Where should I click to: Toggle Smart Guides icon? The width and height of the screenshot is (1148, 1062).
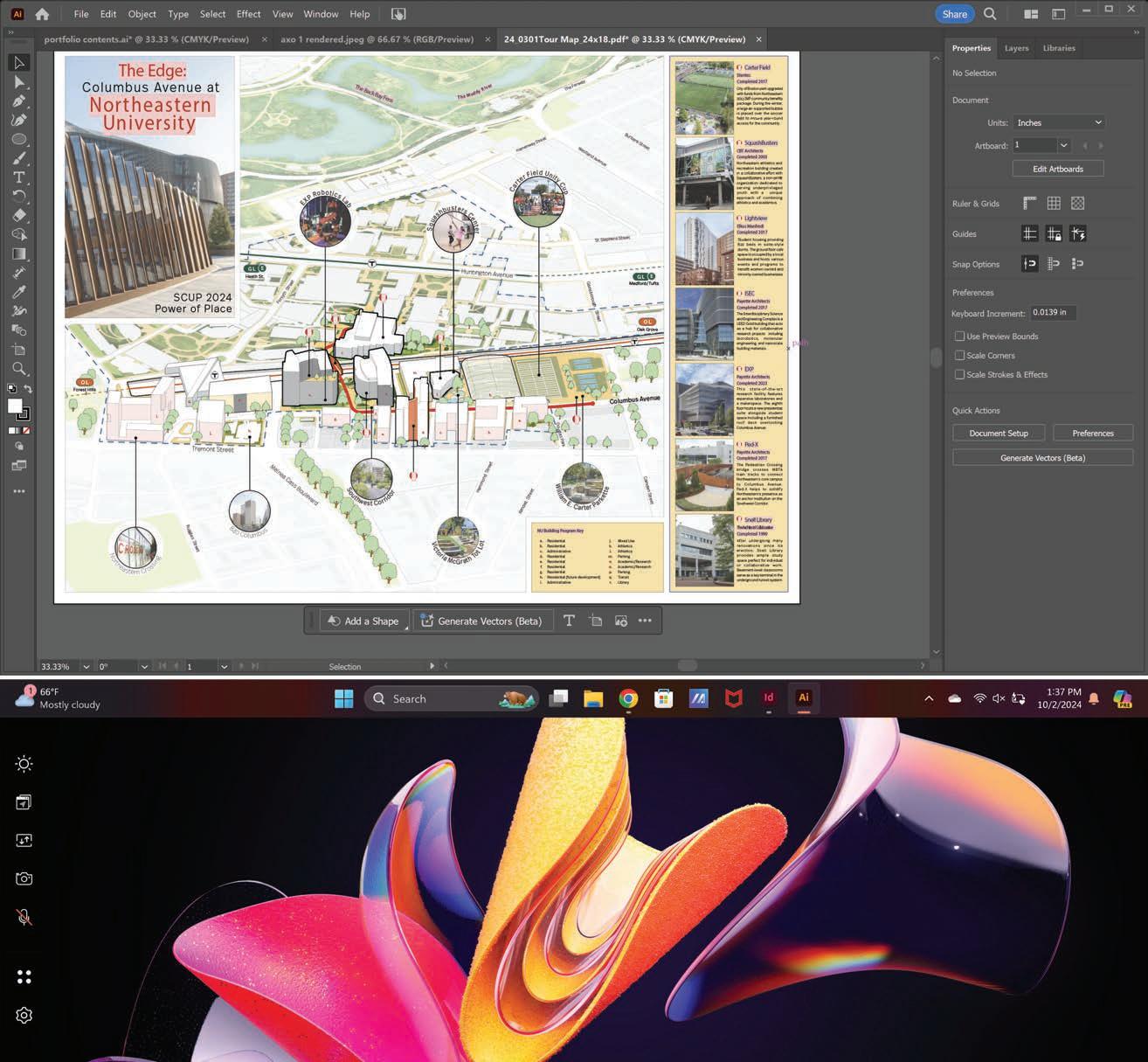1077,233
